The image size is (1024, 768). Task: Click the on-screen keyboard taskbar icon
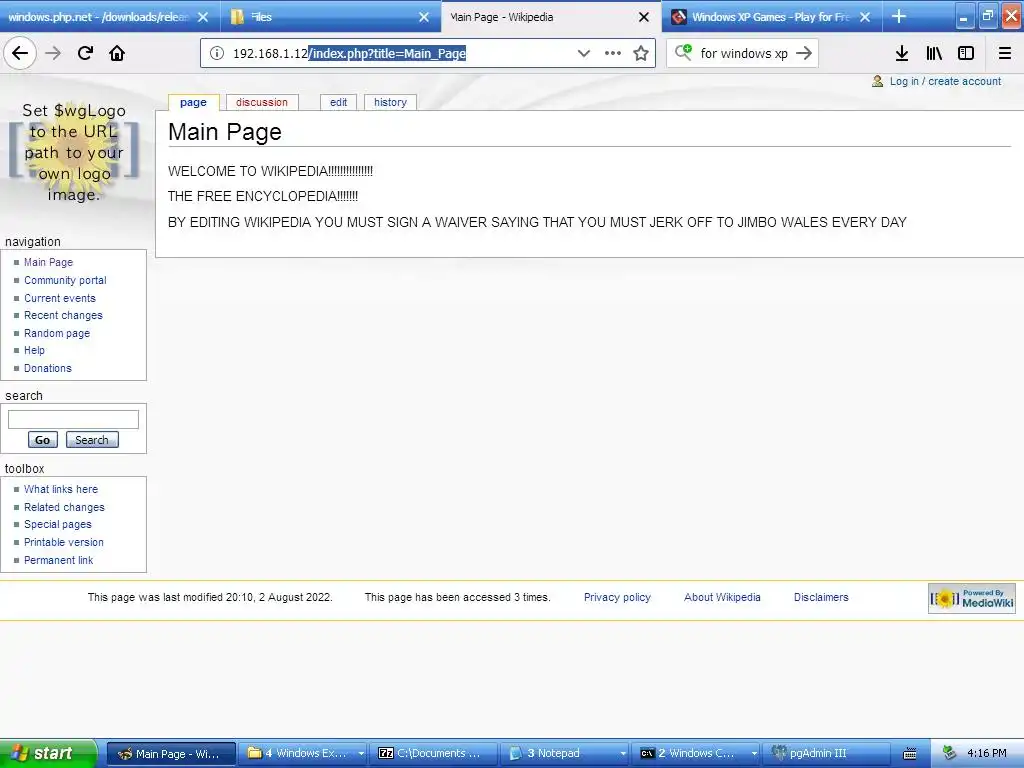point(910,754)
